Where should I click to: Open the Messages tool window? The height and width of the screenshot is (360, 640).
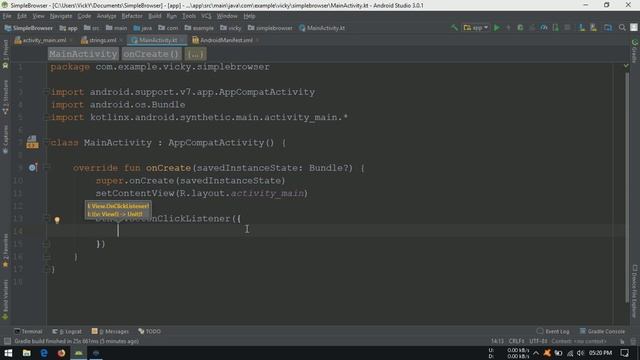point(110,331)
